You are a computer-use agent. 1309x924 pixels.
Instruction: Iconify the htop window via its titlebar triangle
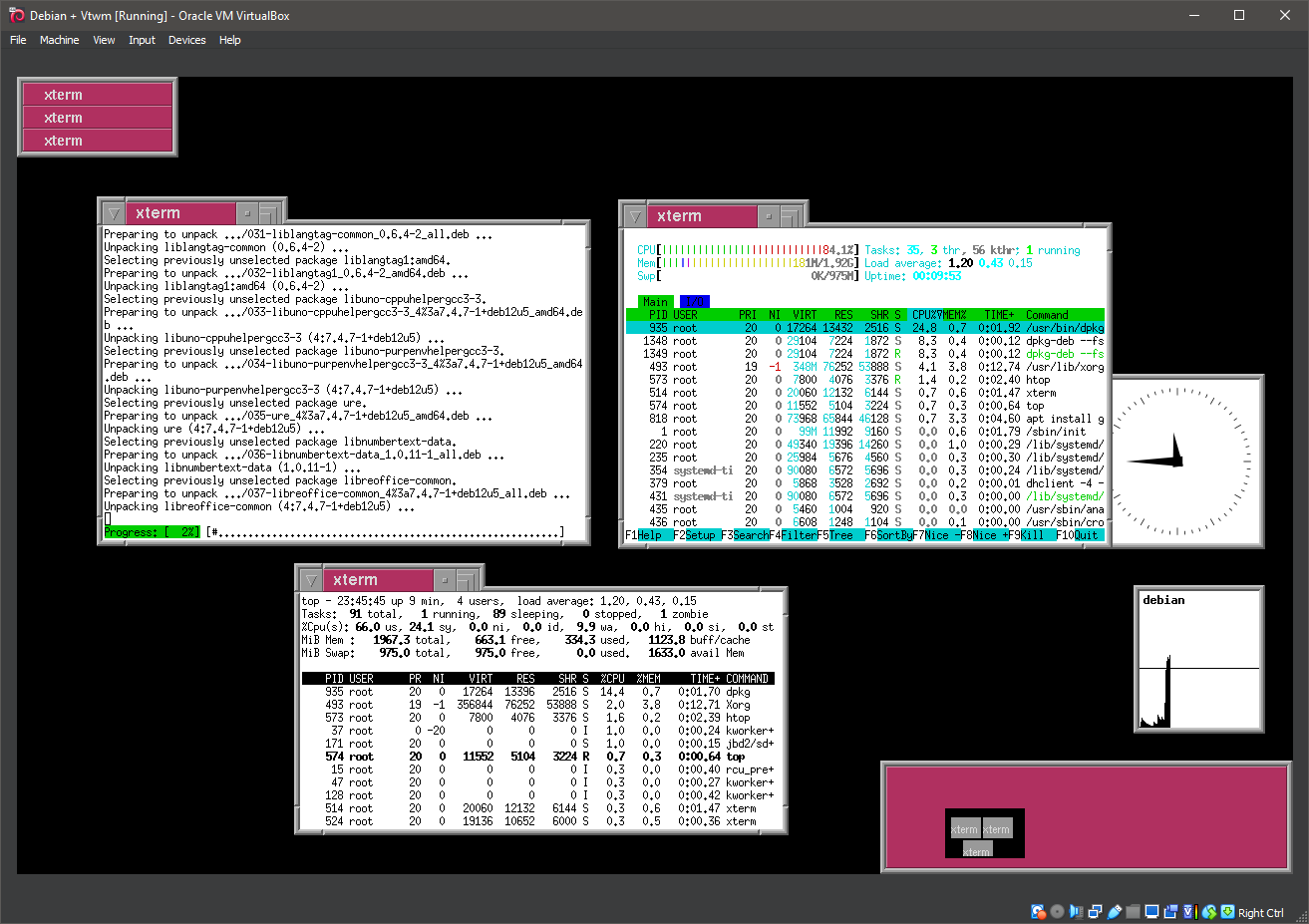(x=635, y=215)
